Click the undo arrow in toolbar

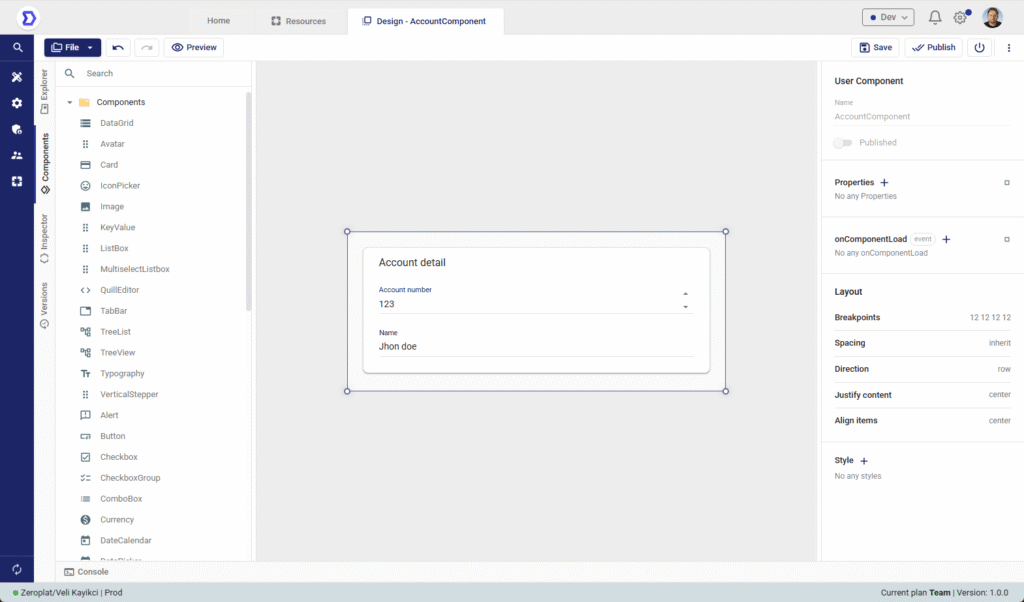point(119,47)
